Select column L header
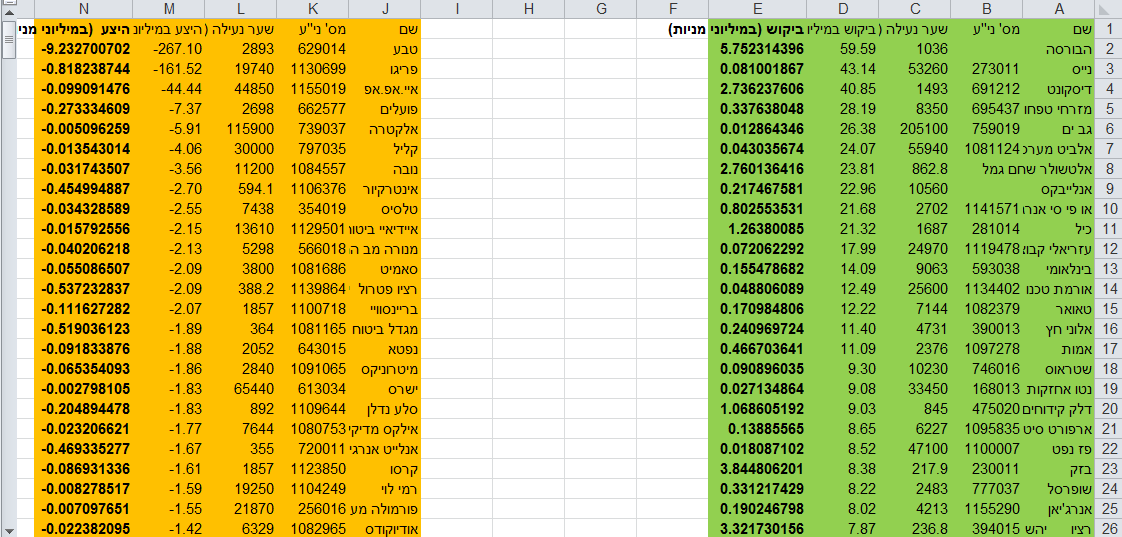1122x537 pixels. [240, 9]
